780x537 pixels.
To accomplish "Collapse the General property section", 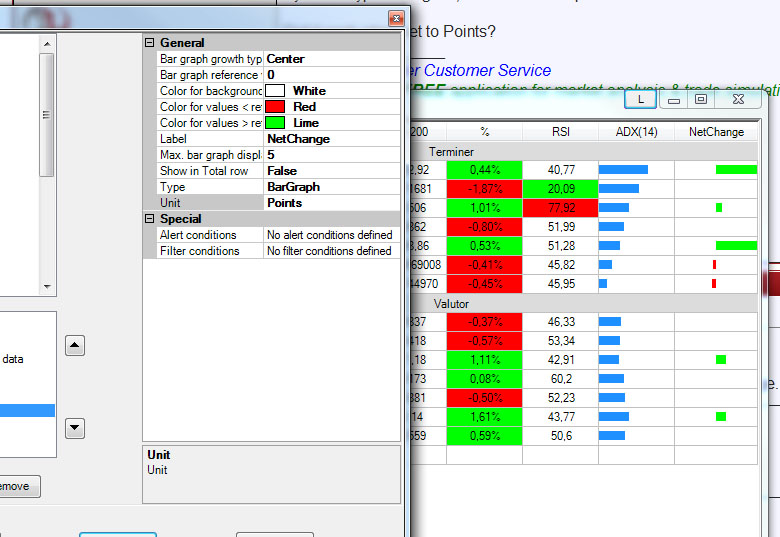I will [x=149, y=43].
